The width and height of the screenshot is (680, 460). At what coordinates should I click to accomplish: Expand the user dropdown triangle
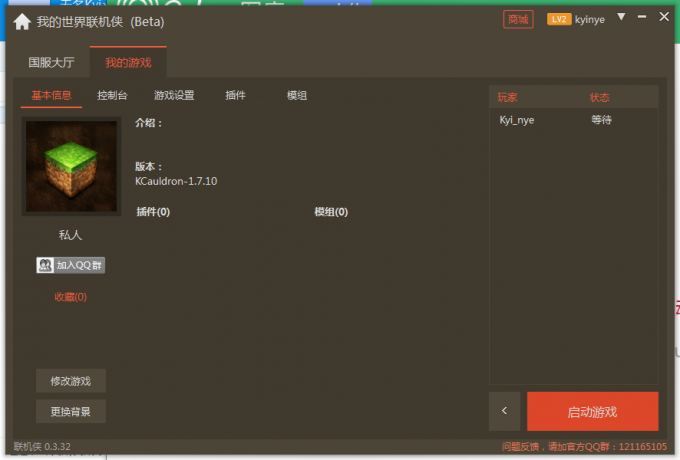(x=621, y=17)
